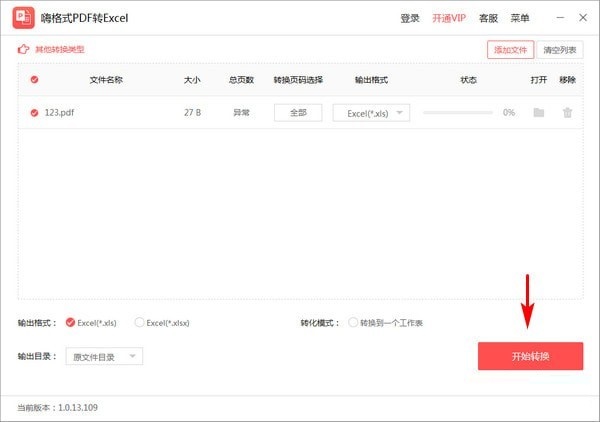The width and height of the screenshot is (600, 422).
Task: Start conversion with 开始转换 button
Action: (x=530, y=356)
